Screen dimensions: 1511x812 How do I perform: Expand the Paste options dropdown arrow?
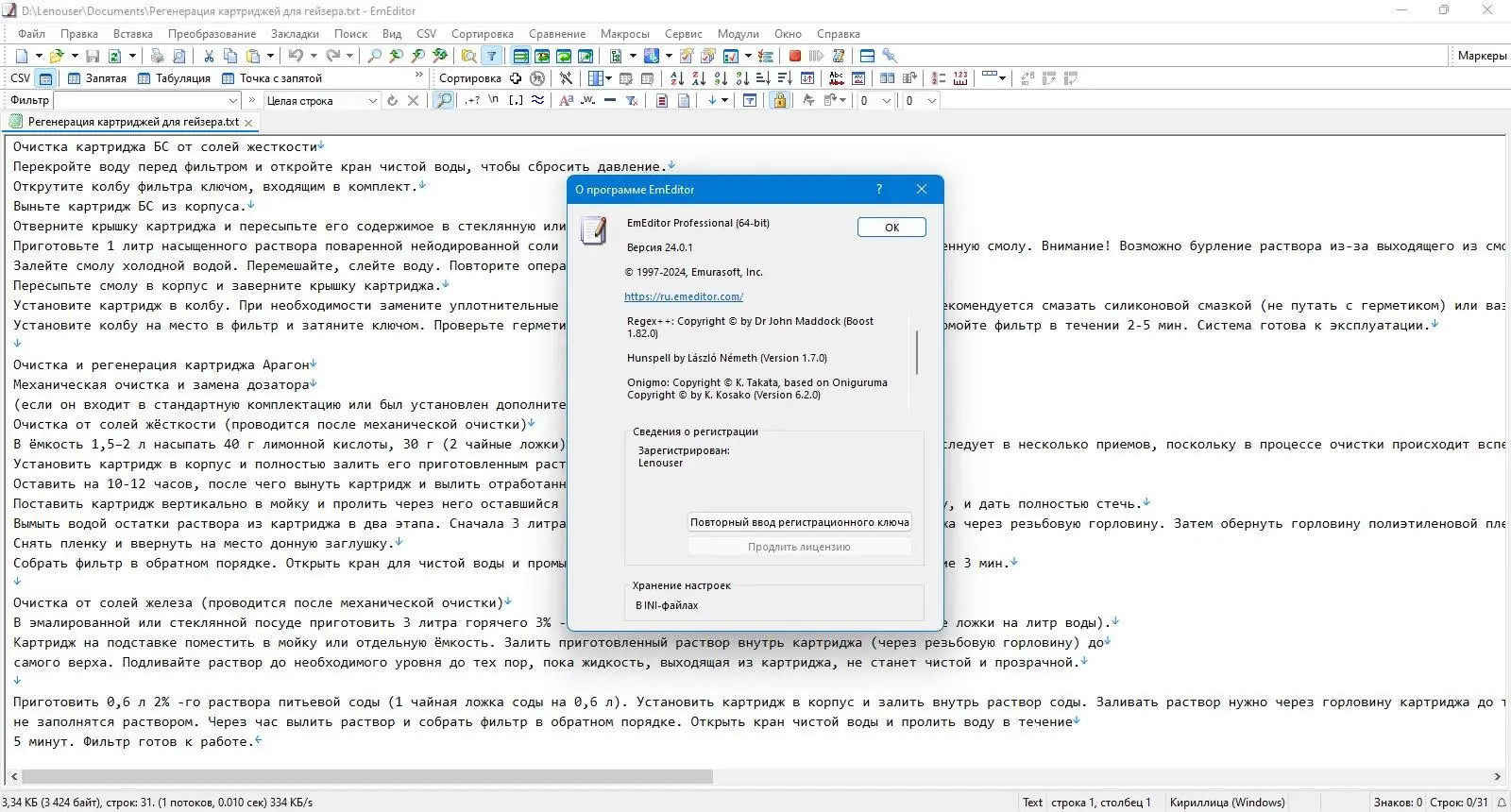click(x=270, y=56)
